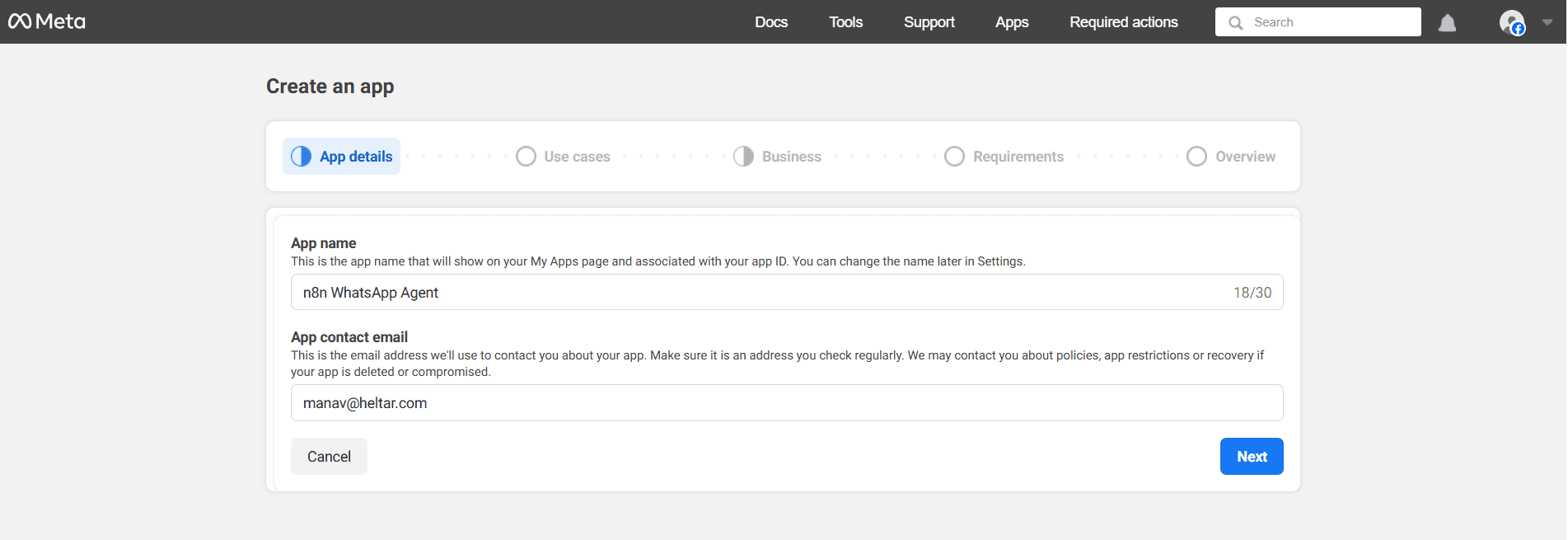
Task: Click the profile avatar picture
Action: (1511, 22)
